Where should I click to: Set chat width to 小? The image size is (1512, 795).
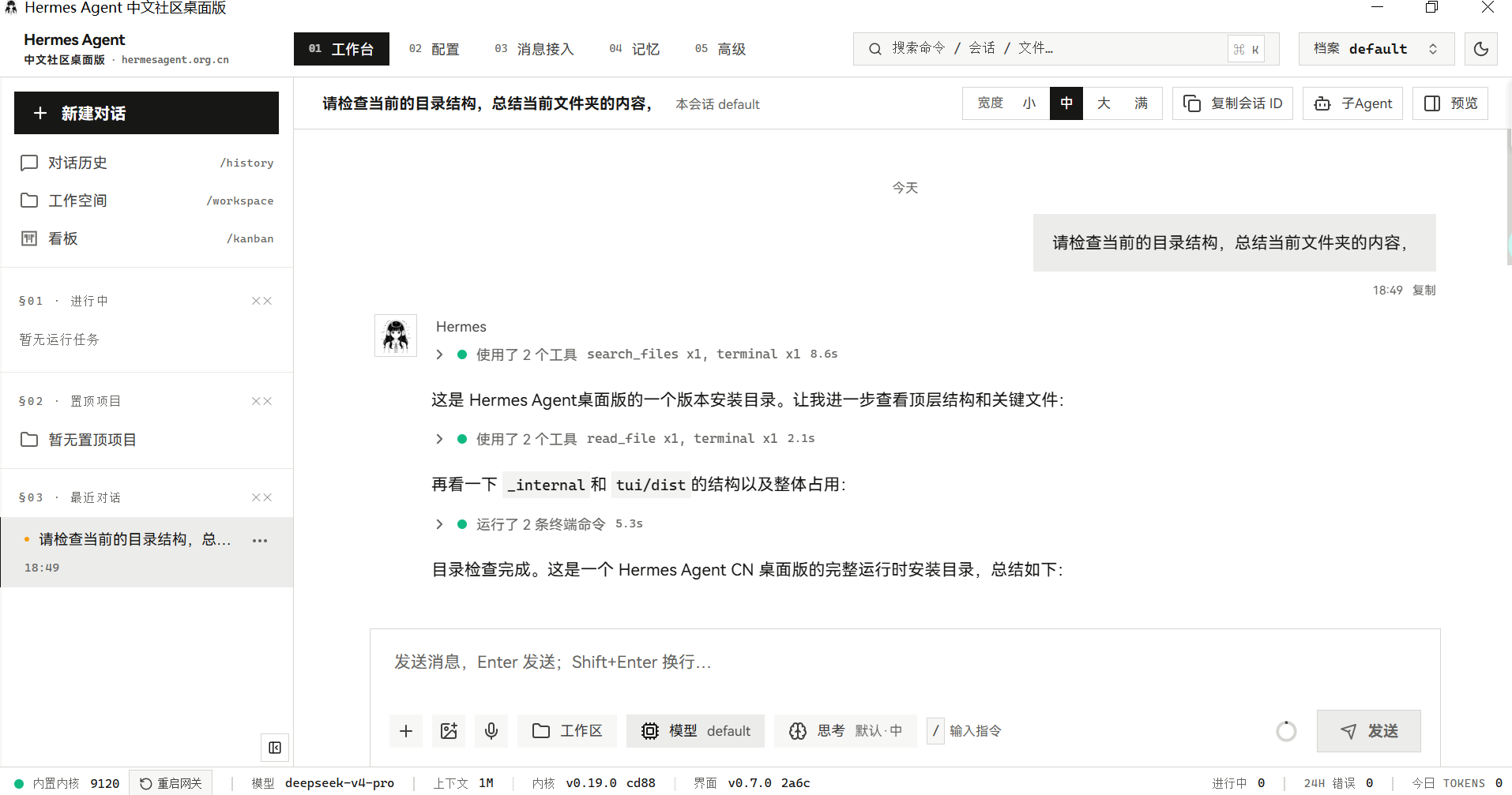[1029, 103]
